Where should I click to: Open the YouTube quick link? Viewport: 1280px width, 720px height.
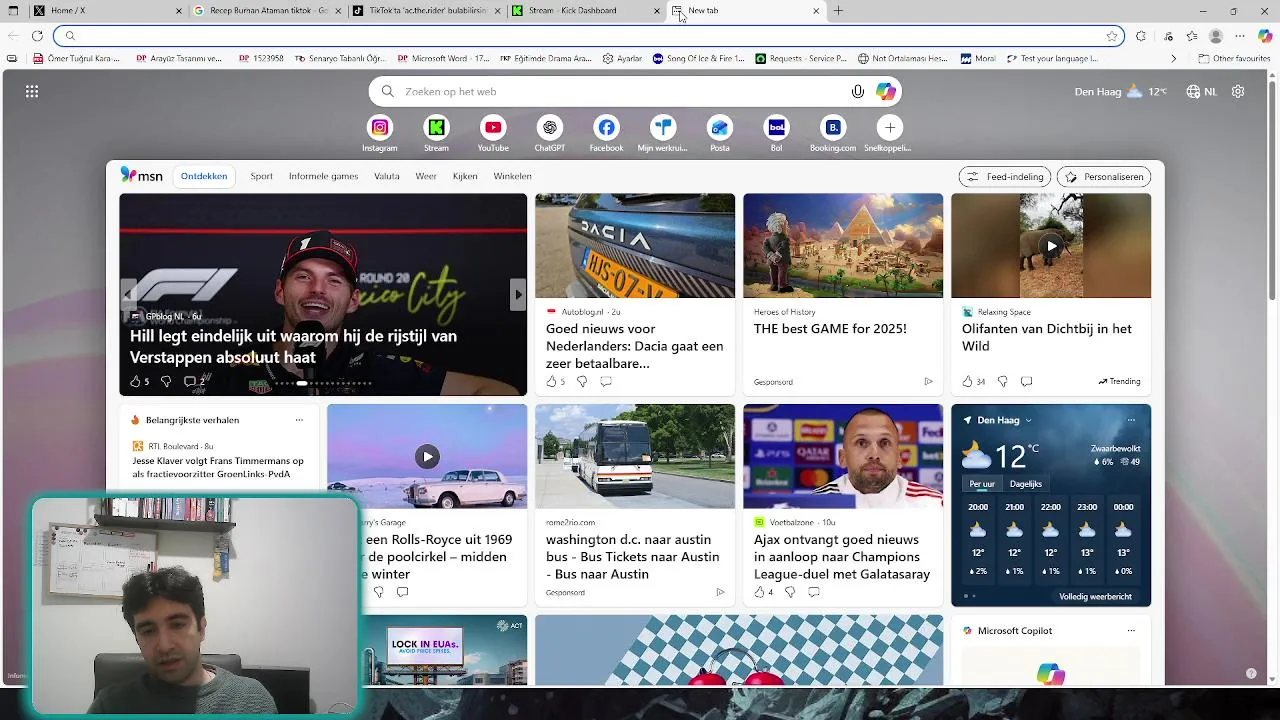point(493,128)
